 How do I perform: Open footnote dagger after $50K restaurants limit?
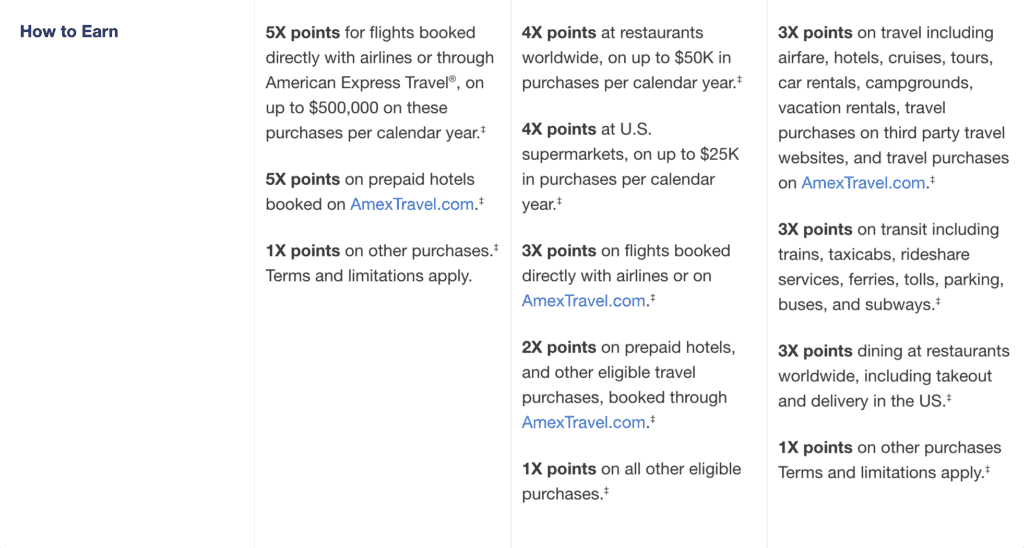pos(739,79)
